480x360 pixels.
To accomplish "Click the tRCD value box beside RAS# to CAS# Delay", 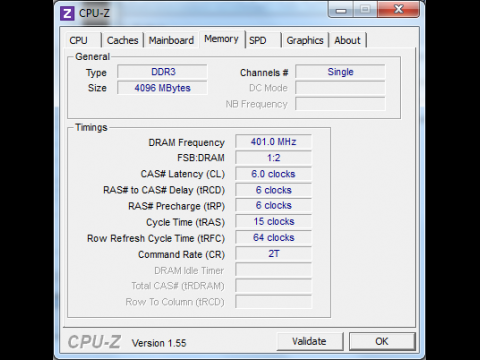I will click(273, 190).
